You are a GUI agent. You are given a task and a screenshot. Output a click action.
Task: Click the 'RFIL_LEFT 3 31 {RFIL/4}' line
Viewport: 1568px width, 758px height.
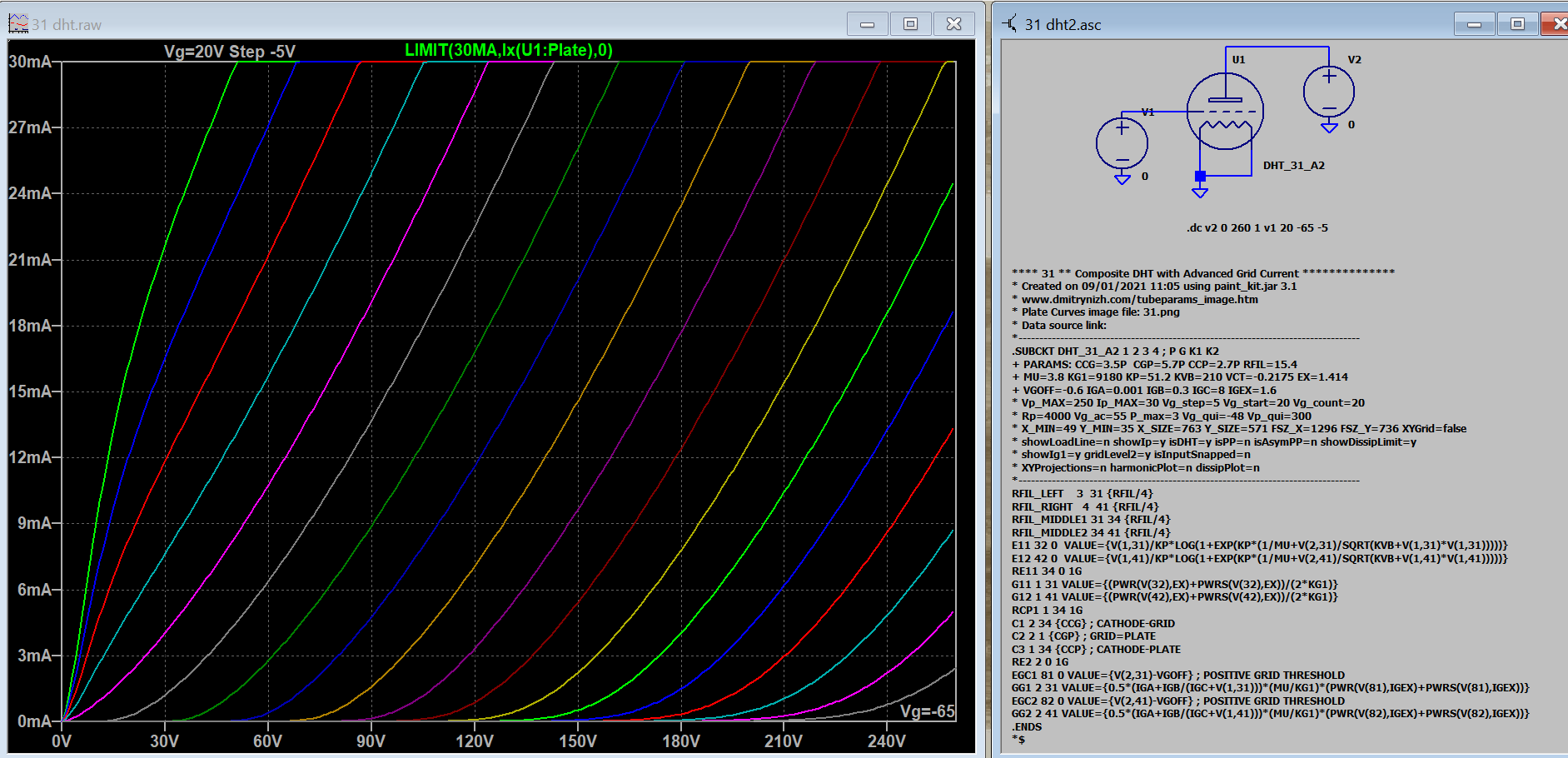coord(1083,494)
